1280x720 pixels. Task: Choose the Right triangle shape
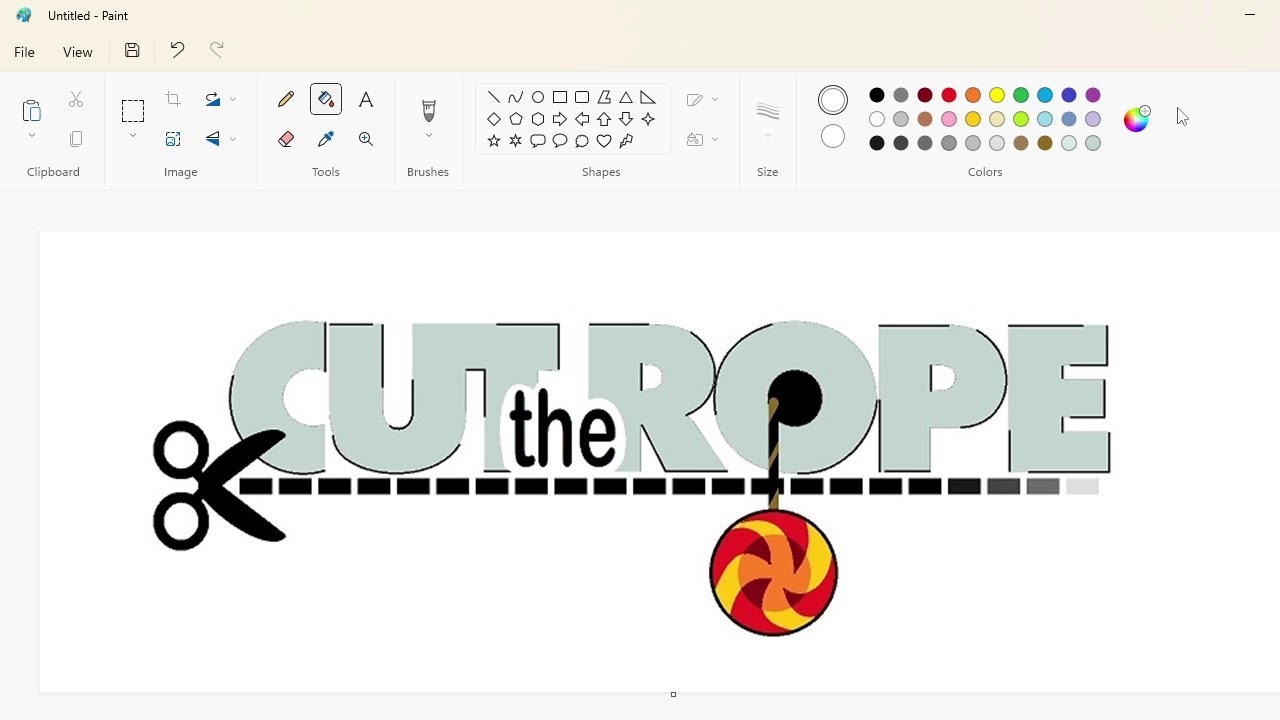(x=648, y=97)
